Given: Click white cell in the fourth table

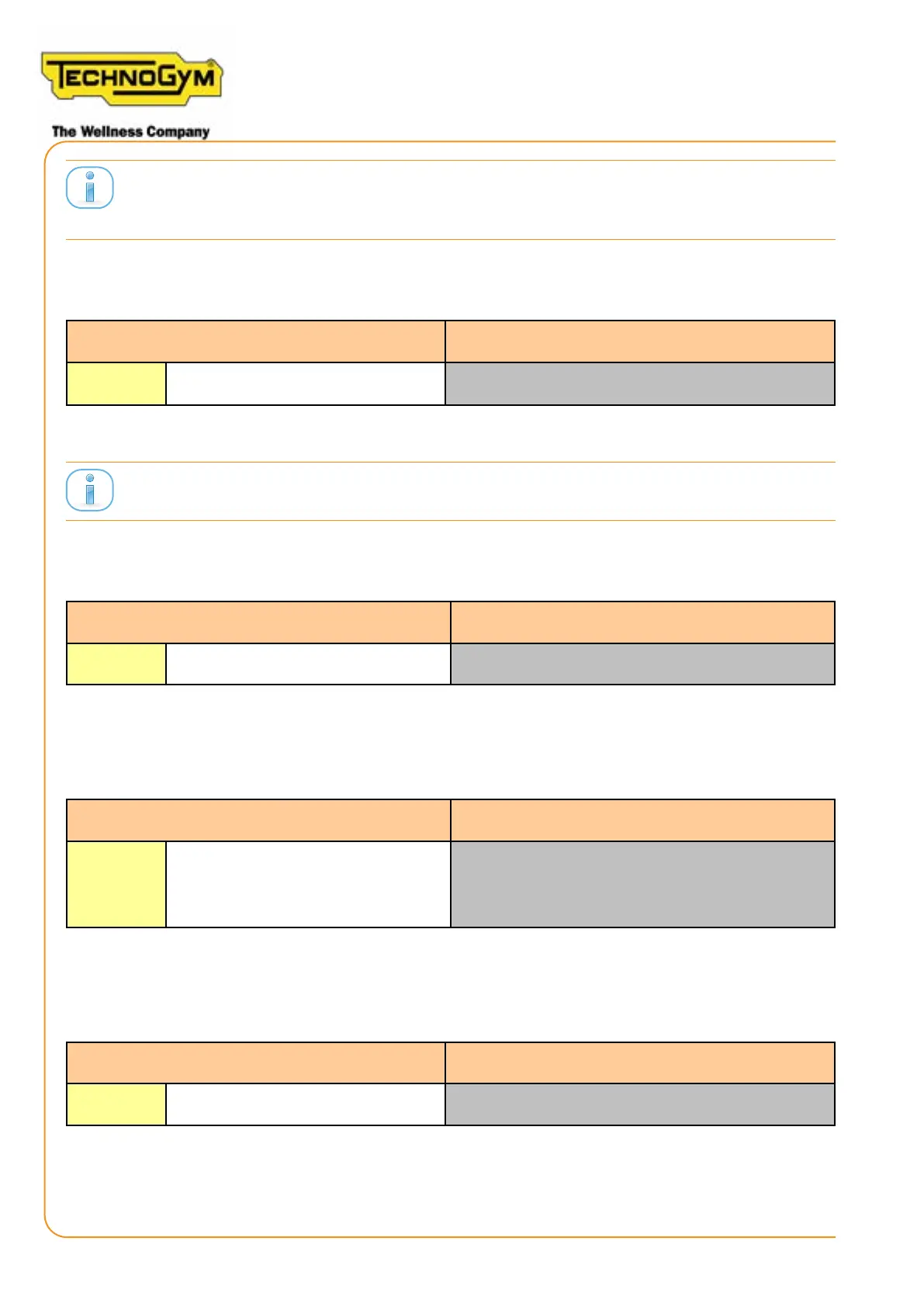Looking at the screenshot, I should click(305, 1104).
